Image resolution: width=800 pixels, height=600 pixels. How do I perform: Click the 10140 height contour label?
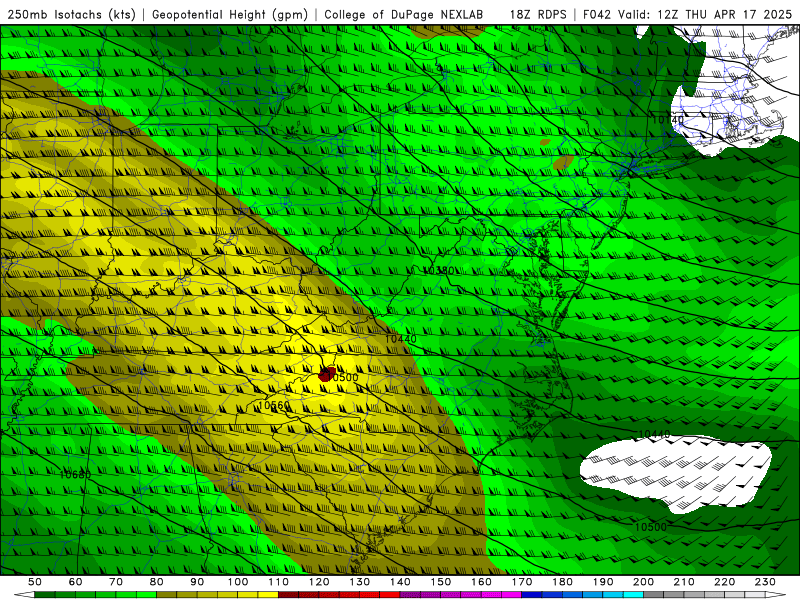click(x=668, y=119)
